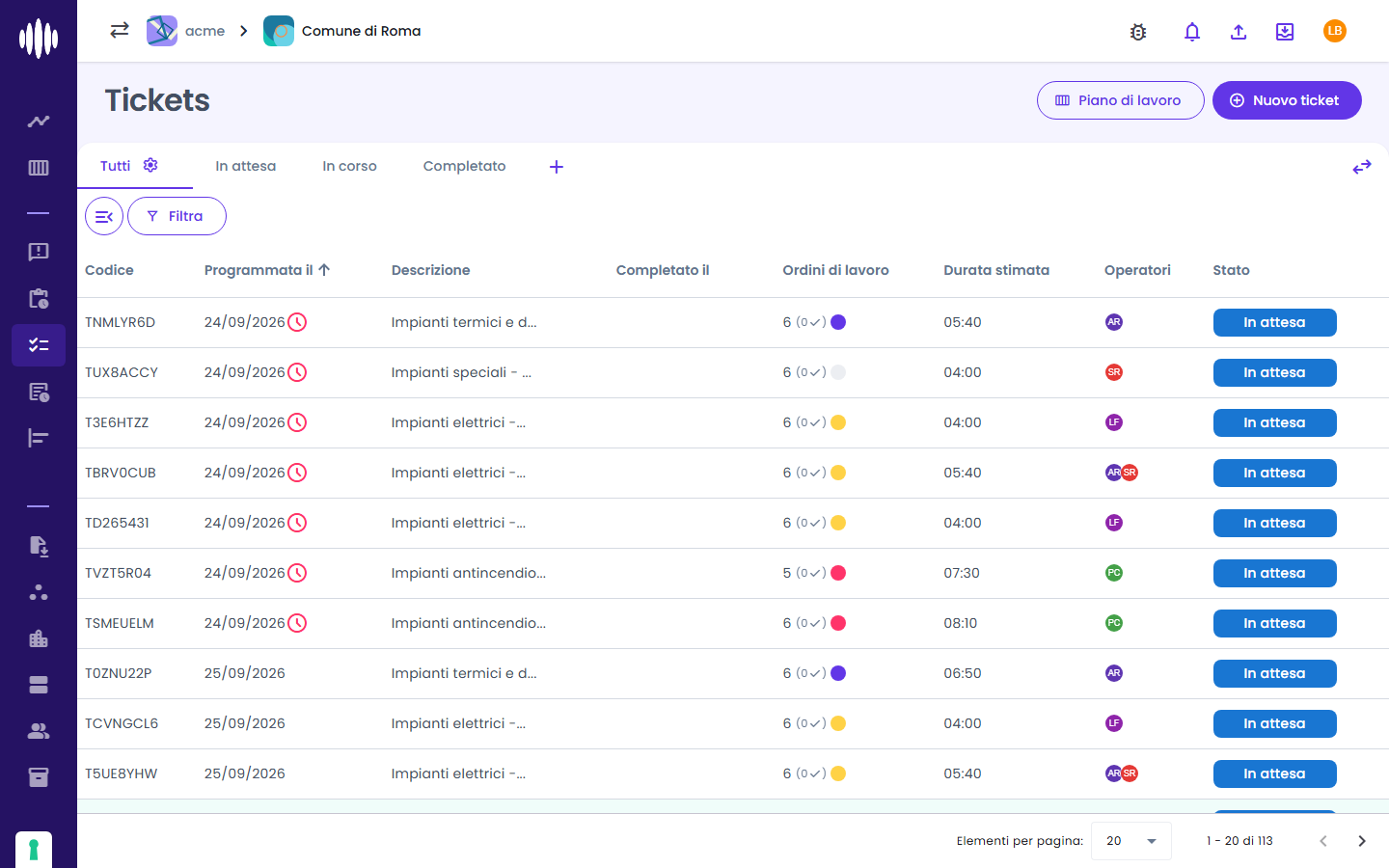1389x868 pixels.
Task: Open the report feedback sidebar icon
Action: [x=39, y=252]
